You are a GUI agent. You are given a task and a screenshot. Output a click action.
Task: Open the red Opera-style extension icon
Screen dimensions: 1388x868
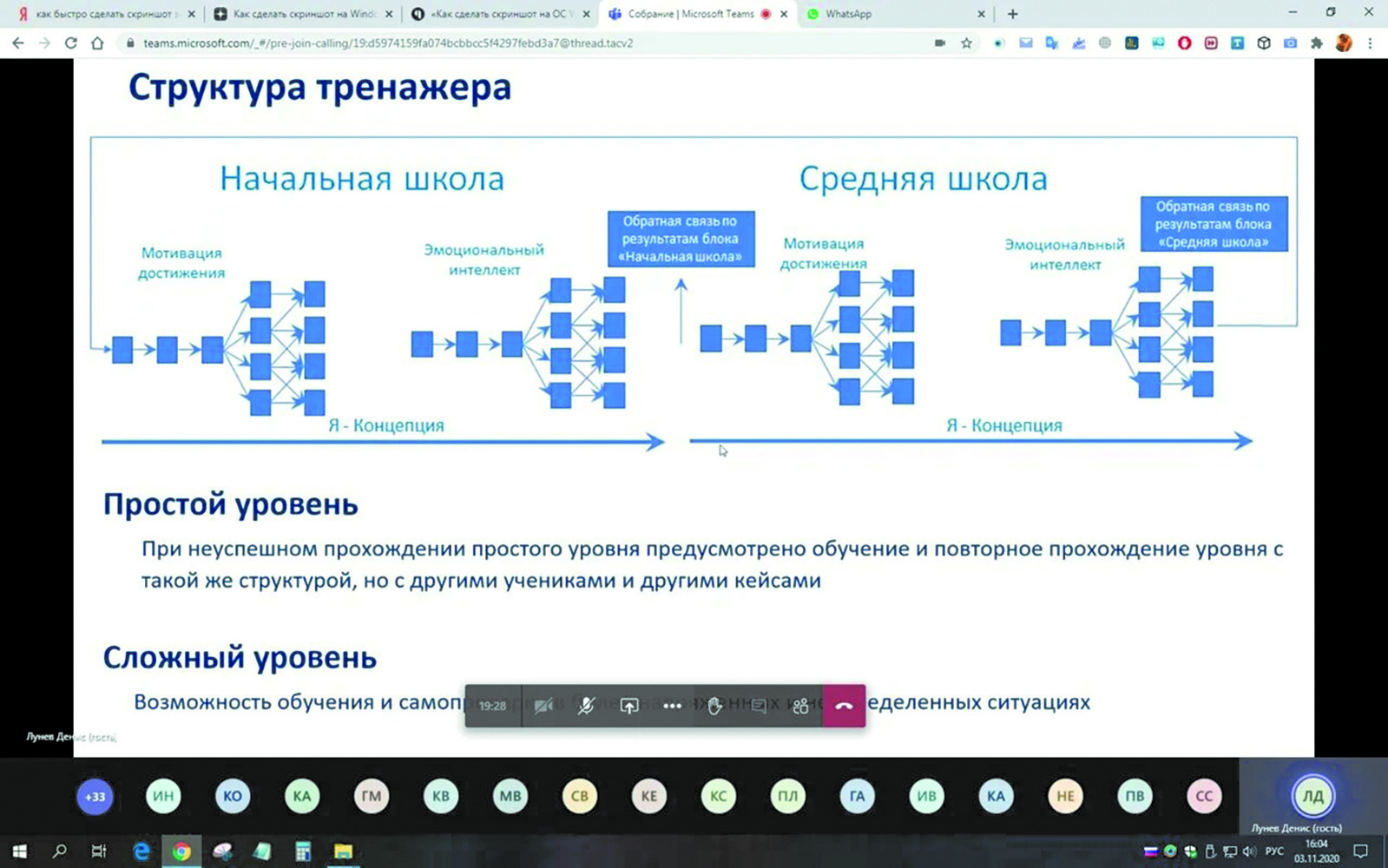pyautogui.click(x=1184, y=43)
